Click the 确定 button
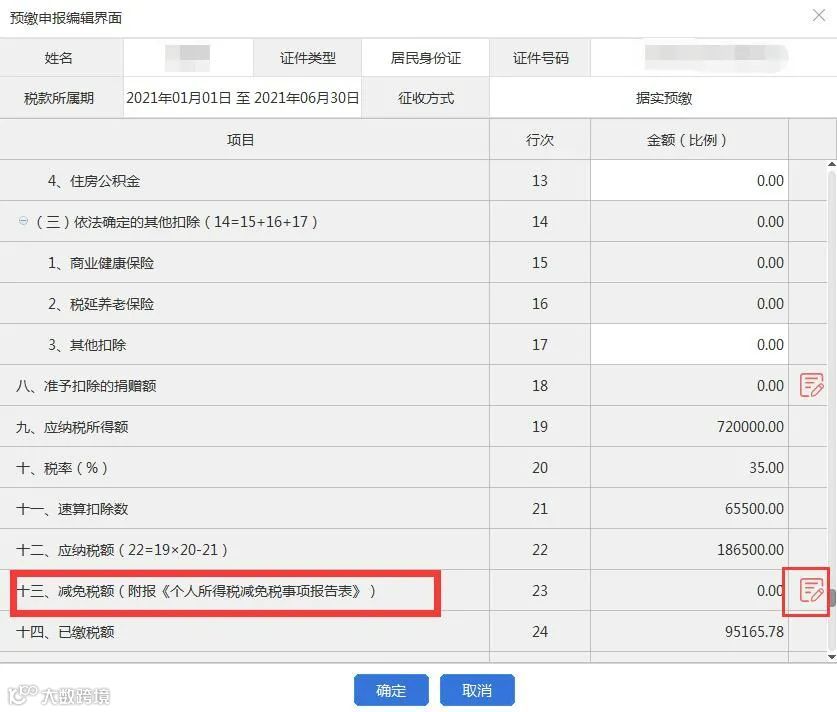Viewport: 837px width, 712px height. click(391, 690)
